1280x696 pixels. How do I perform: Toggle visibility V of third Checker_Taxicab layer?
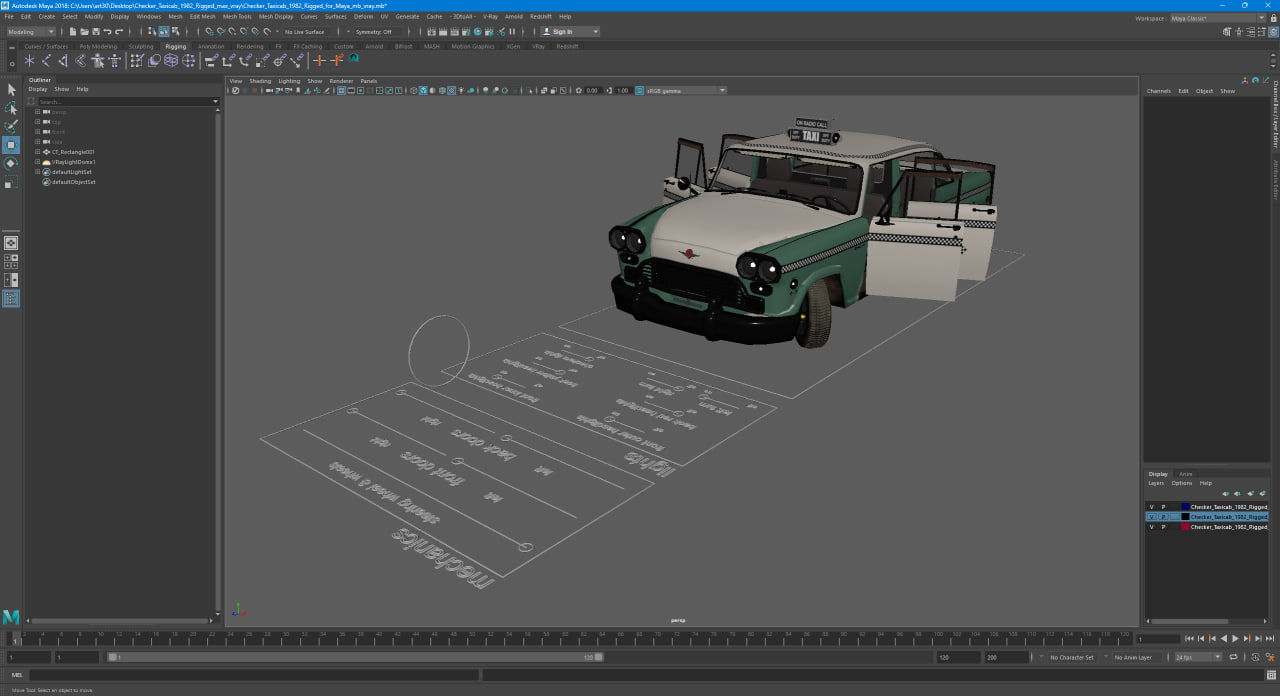point(1151,527)
